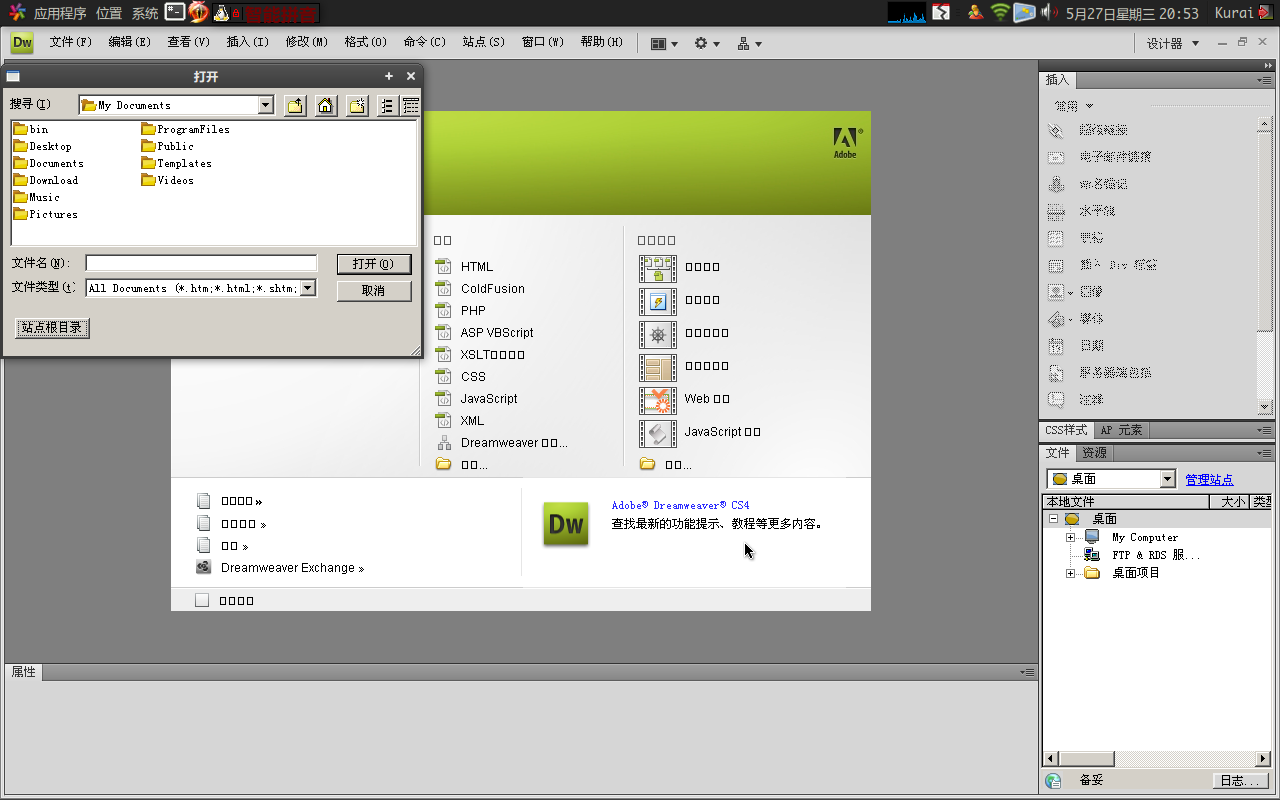Insert an email link (电子邮件链接) icon
Viewport: 1280px width, 800px height.
(1056, 157)
